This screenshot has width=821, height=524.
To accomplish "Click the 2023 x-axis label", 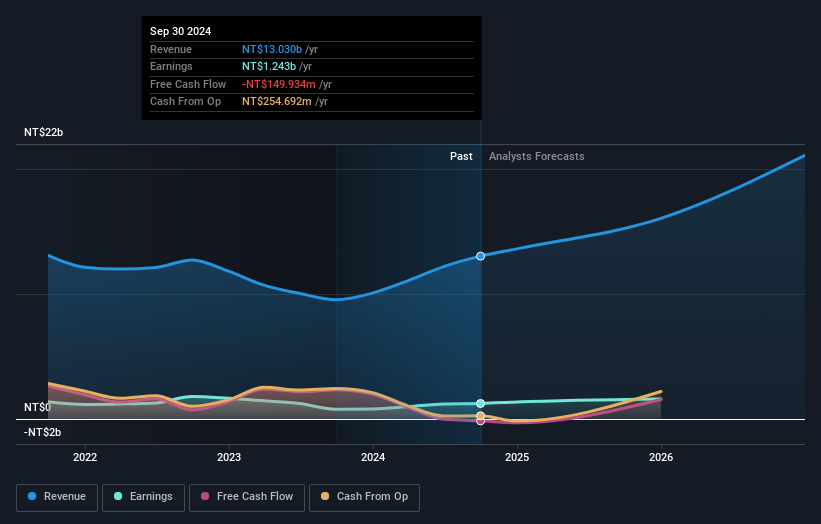I will click(229, 457).
